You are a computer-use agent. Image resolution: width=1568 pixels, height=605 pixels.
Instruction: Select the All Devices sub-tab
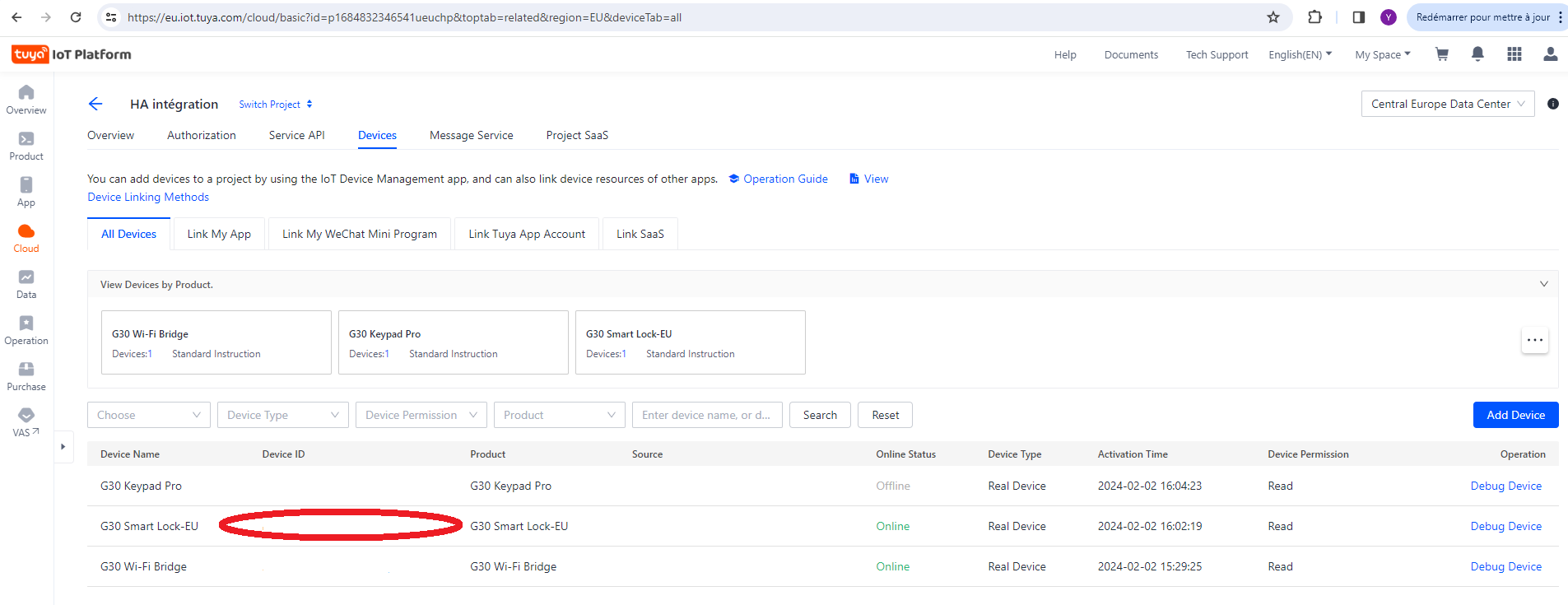[128, 234]
